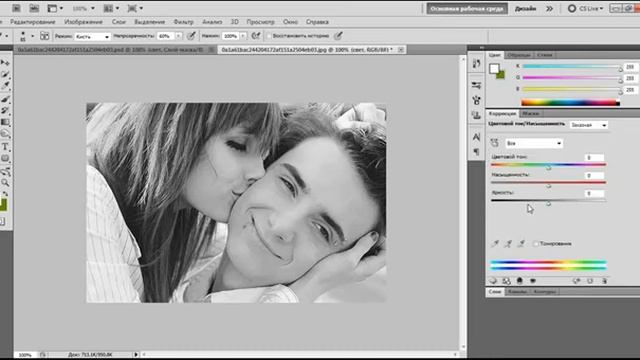Toggle tablet pressure for opacity icon
The image size is (640, 360).
(191, 36)
